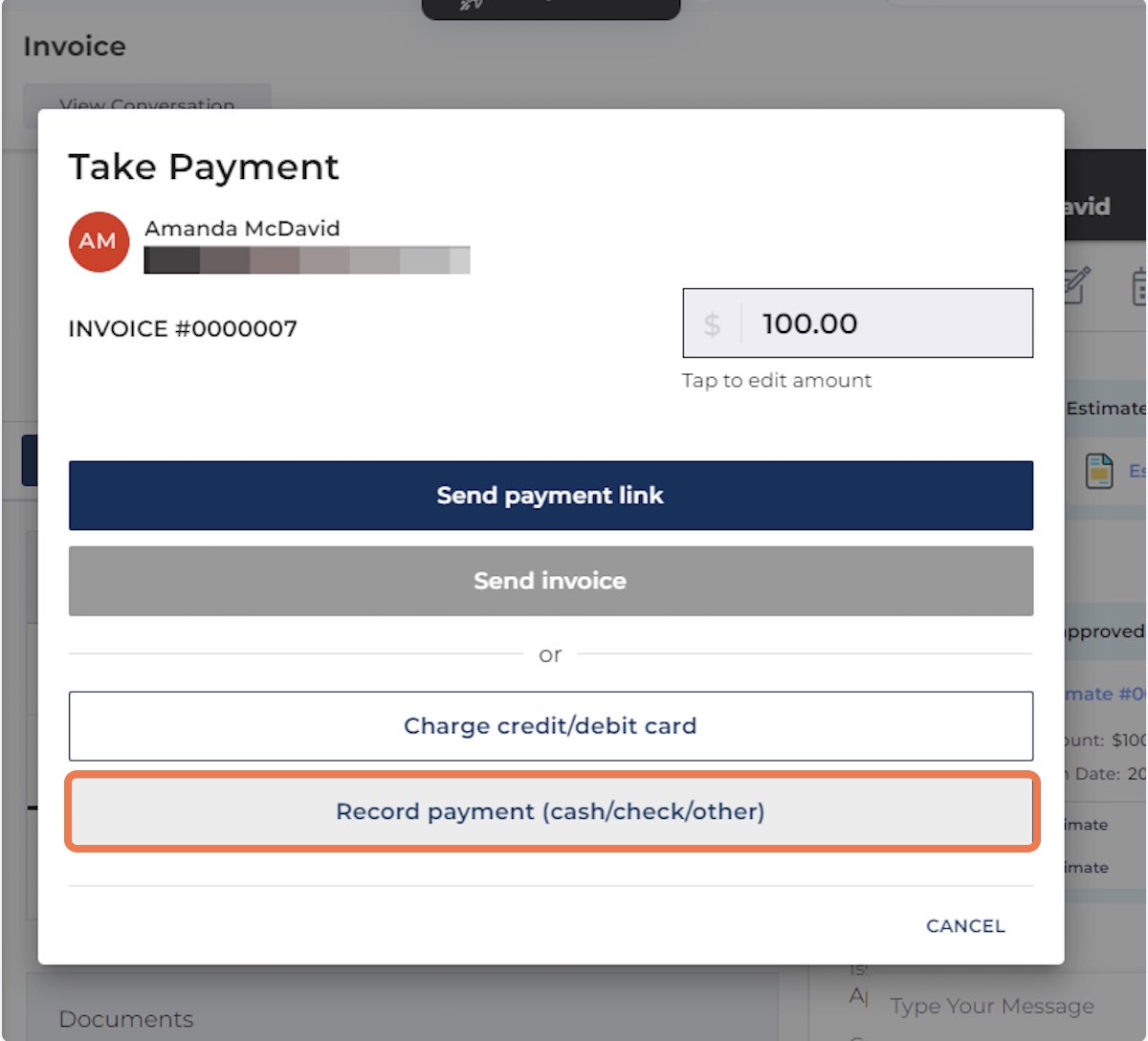
Task: Open the blue Estimate number link
Action: pos(1104,694)
